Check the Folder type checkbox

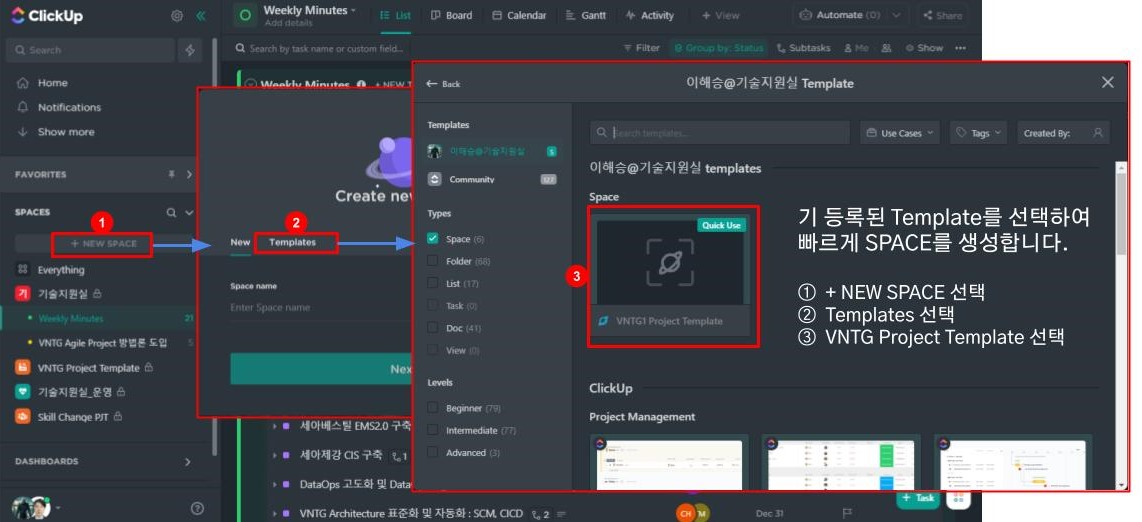pos(433,261)
